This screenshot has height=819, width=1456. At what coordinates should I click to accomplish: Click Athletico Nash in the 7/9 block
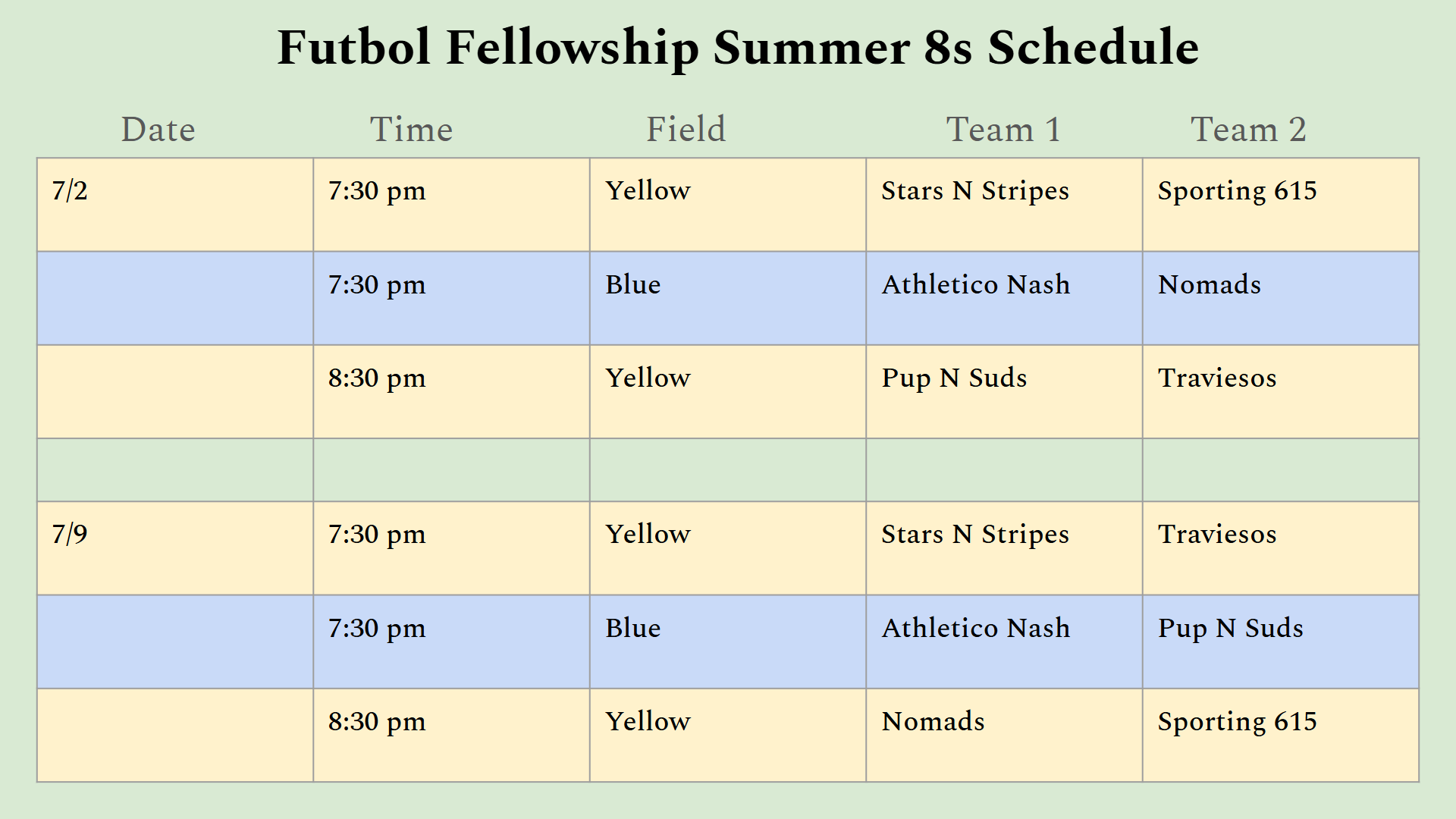pyautogui.click(x=975, y=628)
